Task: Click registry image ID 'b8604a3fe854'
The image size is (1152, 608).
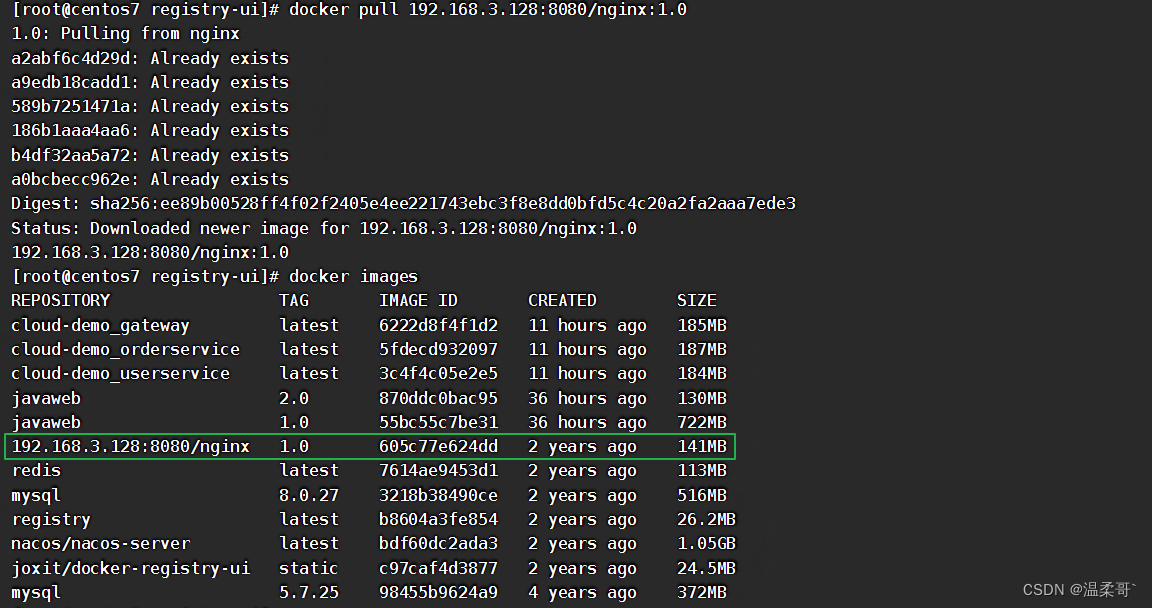Action: click(439, 519)
